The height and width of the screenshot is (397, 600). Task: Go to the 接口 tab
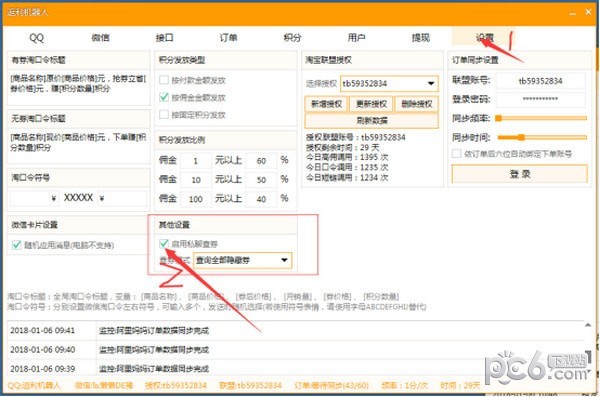pyautogui.click(x=165, y=38)
